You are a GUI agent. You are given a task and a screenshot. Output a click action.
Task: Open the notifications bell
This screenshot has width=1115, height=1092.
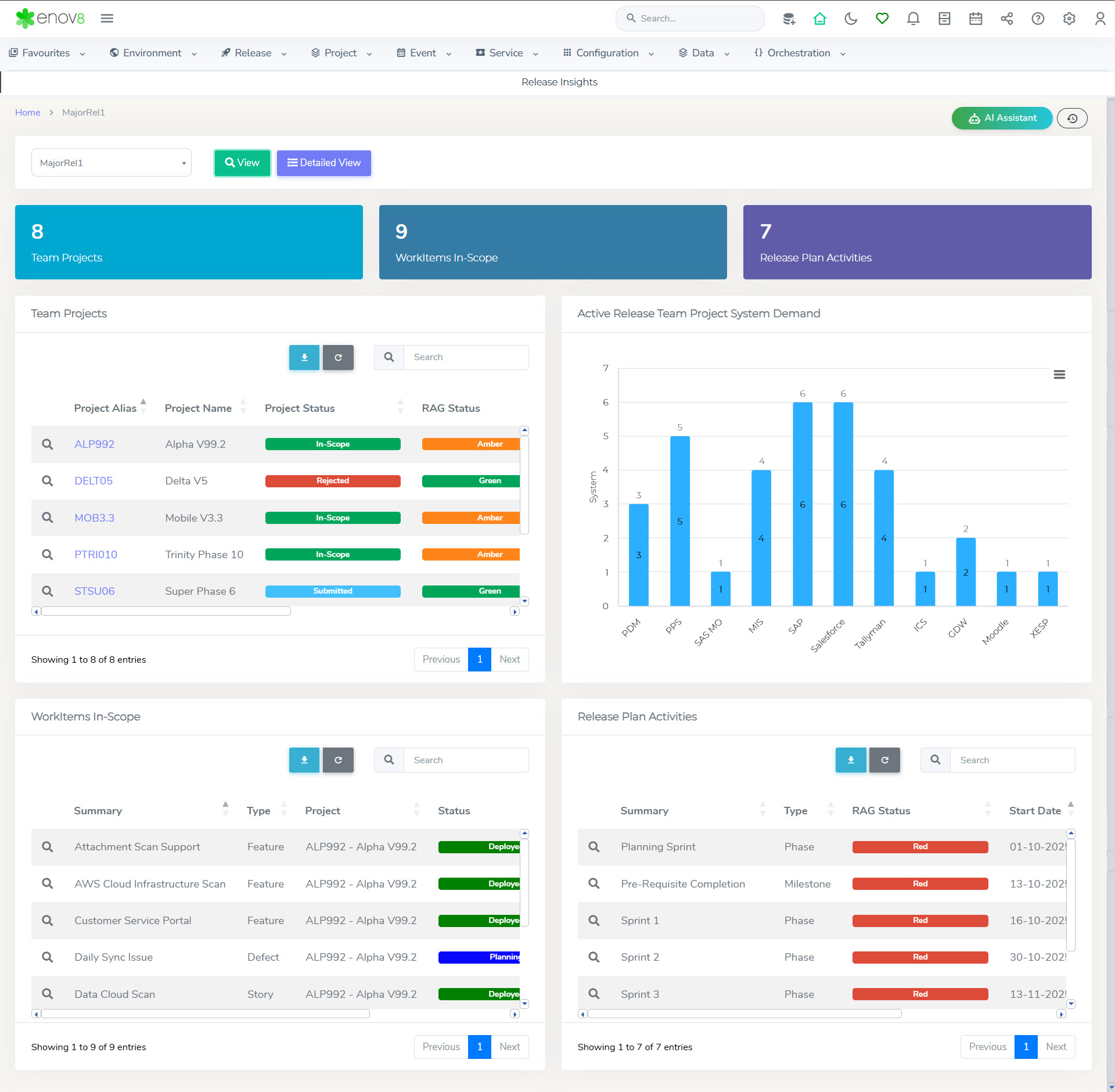coord(913,19)
